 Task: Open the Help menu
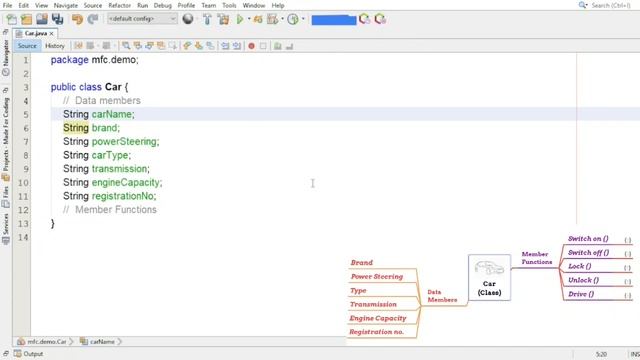tap(278, 5)
